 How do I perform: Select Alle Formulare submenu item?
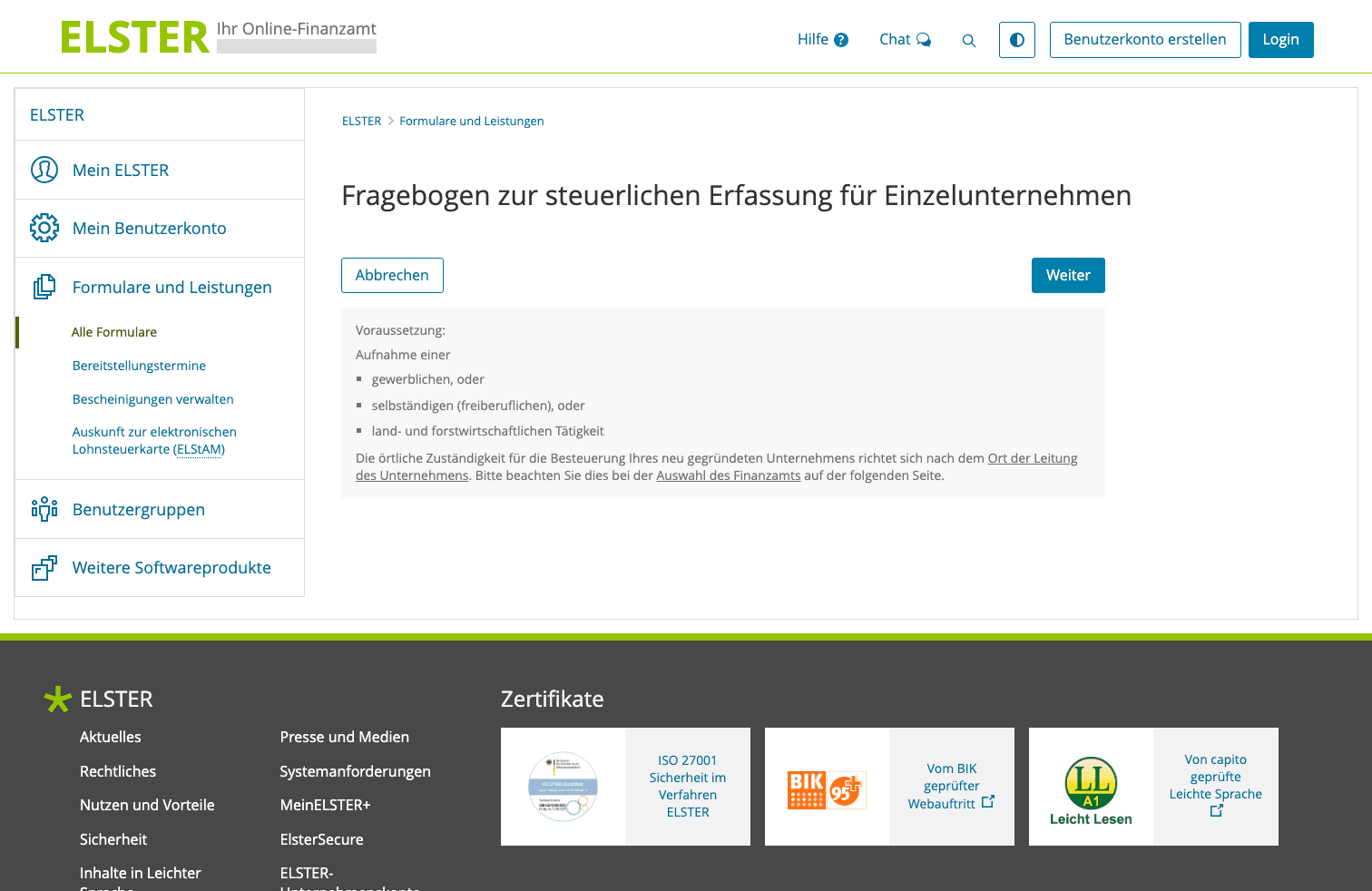point(114,332)
